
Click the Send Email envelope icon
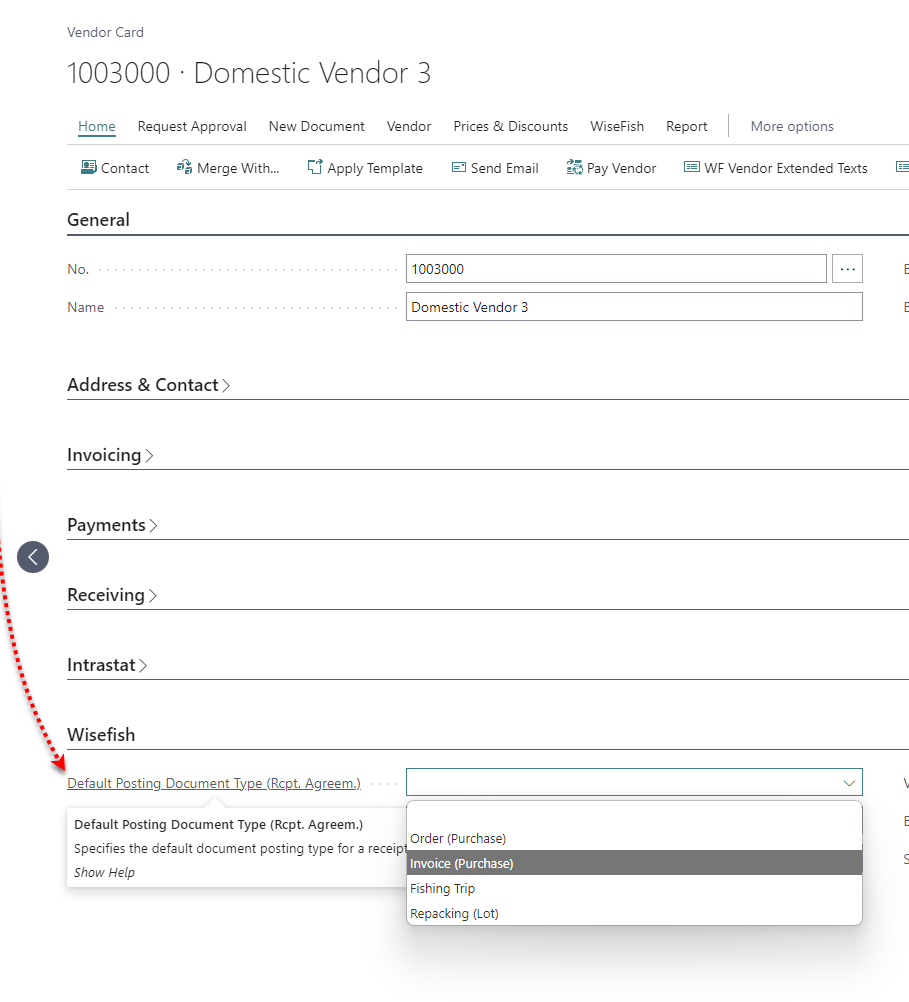[459, 168]
